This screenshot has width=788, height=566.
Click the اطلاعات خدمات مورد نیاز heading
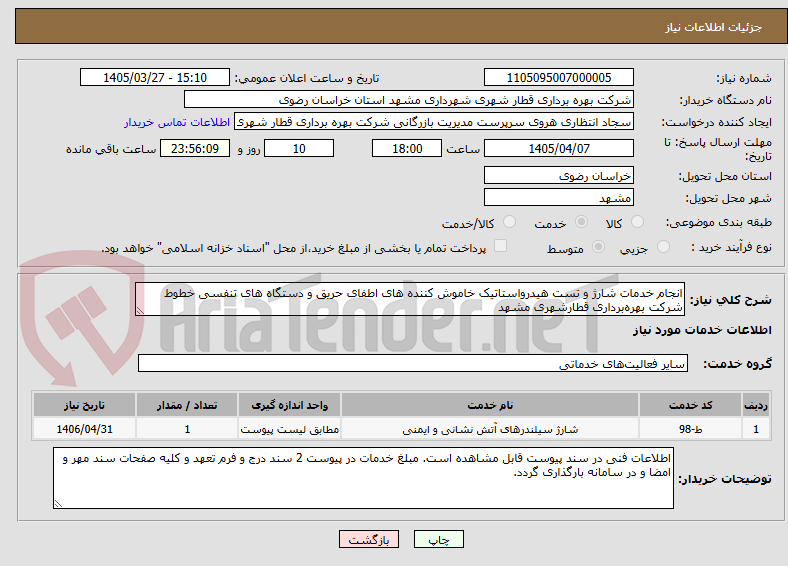[x=702, y=330]
